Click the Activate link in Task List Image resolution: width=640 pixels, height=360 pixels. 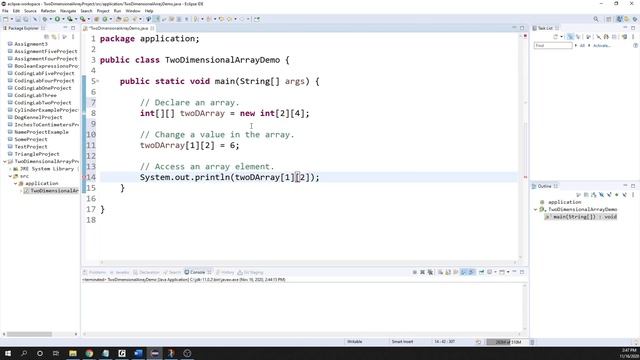(602, 46)
